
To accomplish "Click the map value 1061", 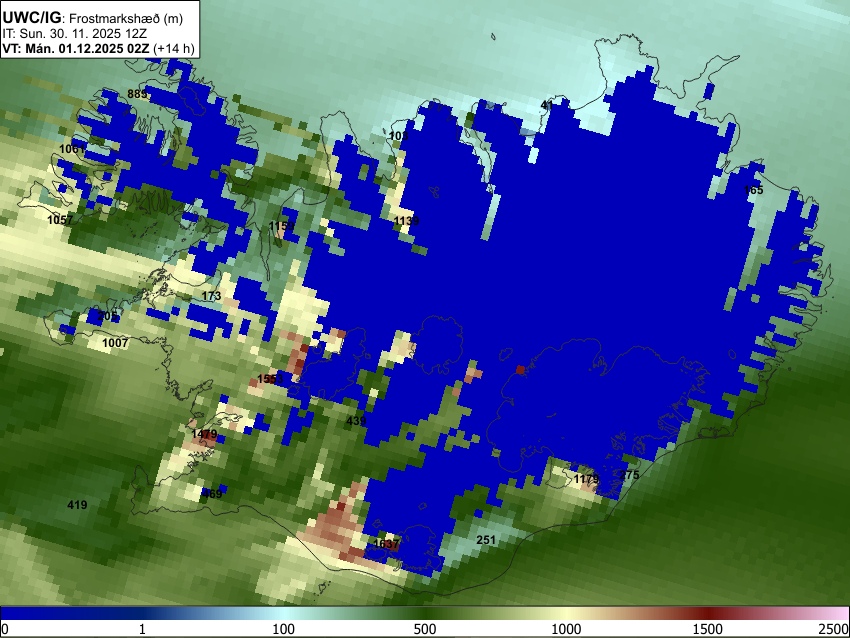I will [x=72, y=149].
